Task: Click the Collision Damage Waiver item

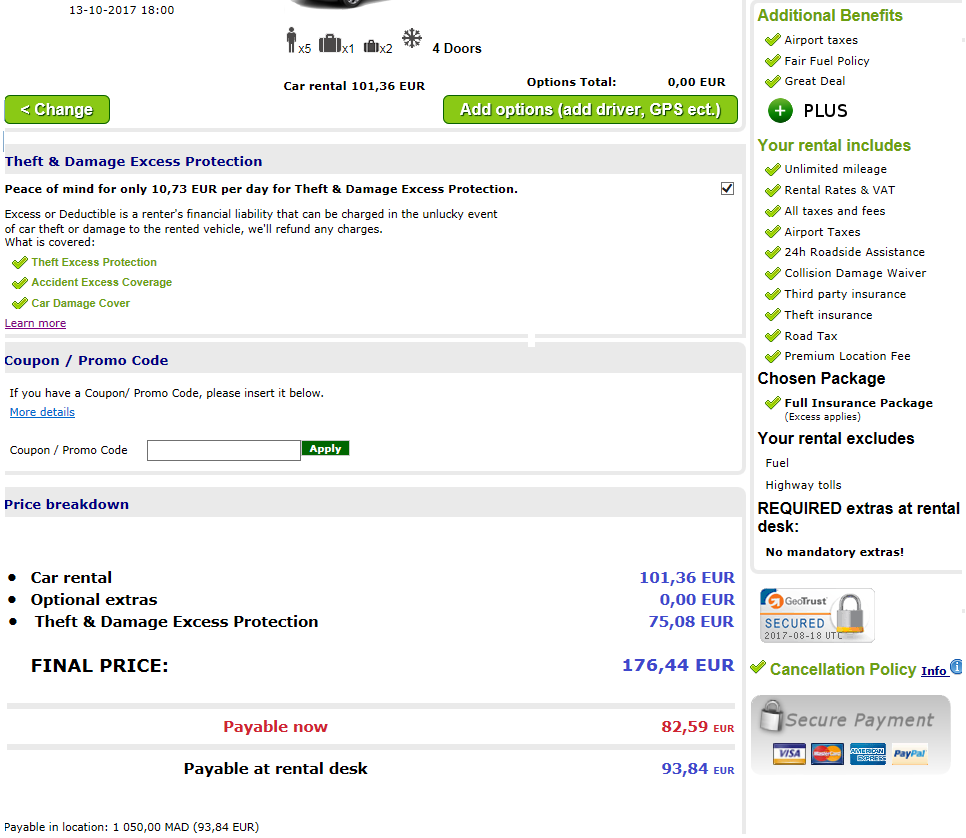Action: pos(855,273)
